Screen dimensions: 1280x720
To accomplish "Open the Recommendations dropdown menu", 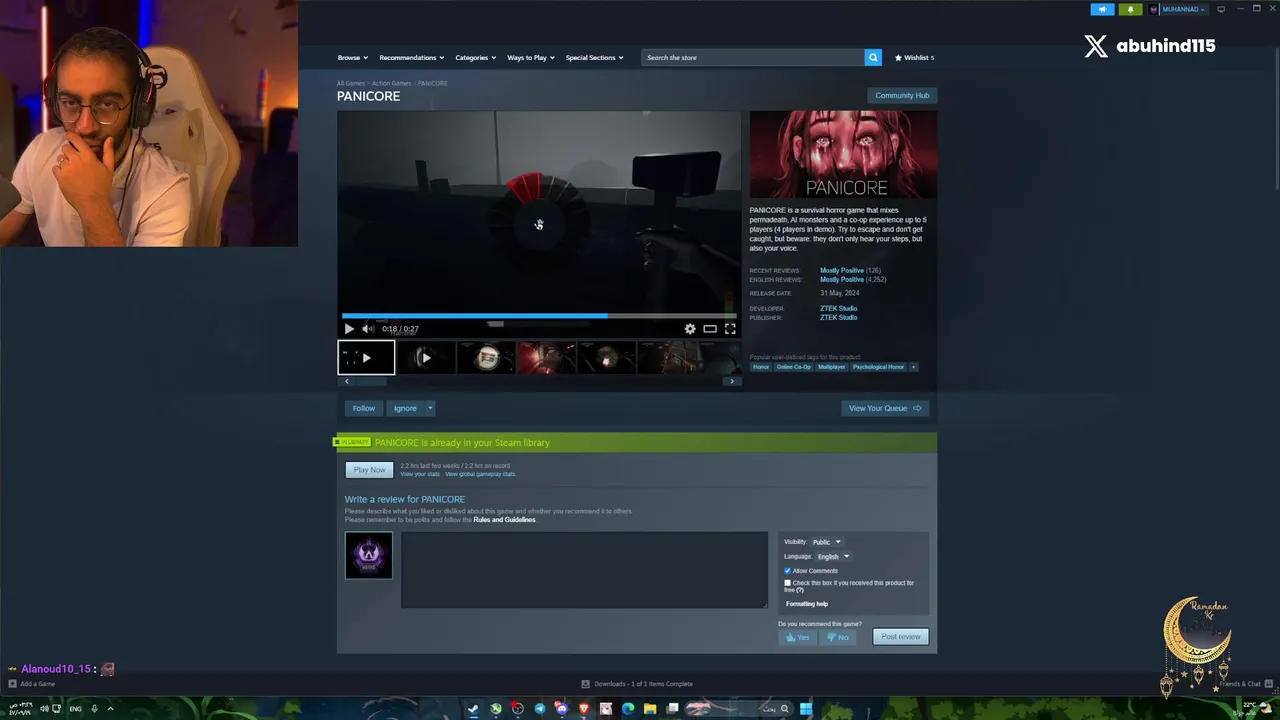I will pos(411,57).
